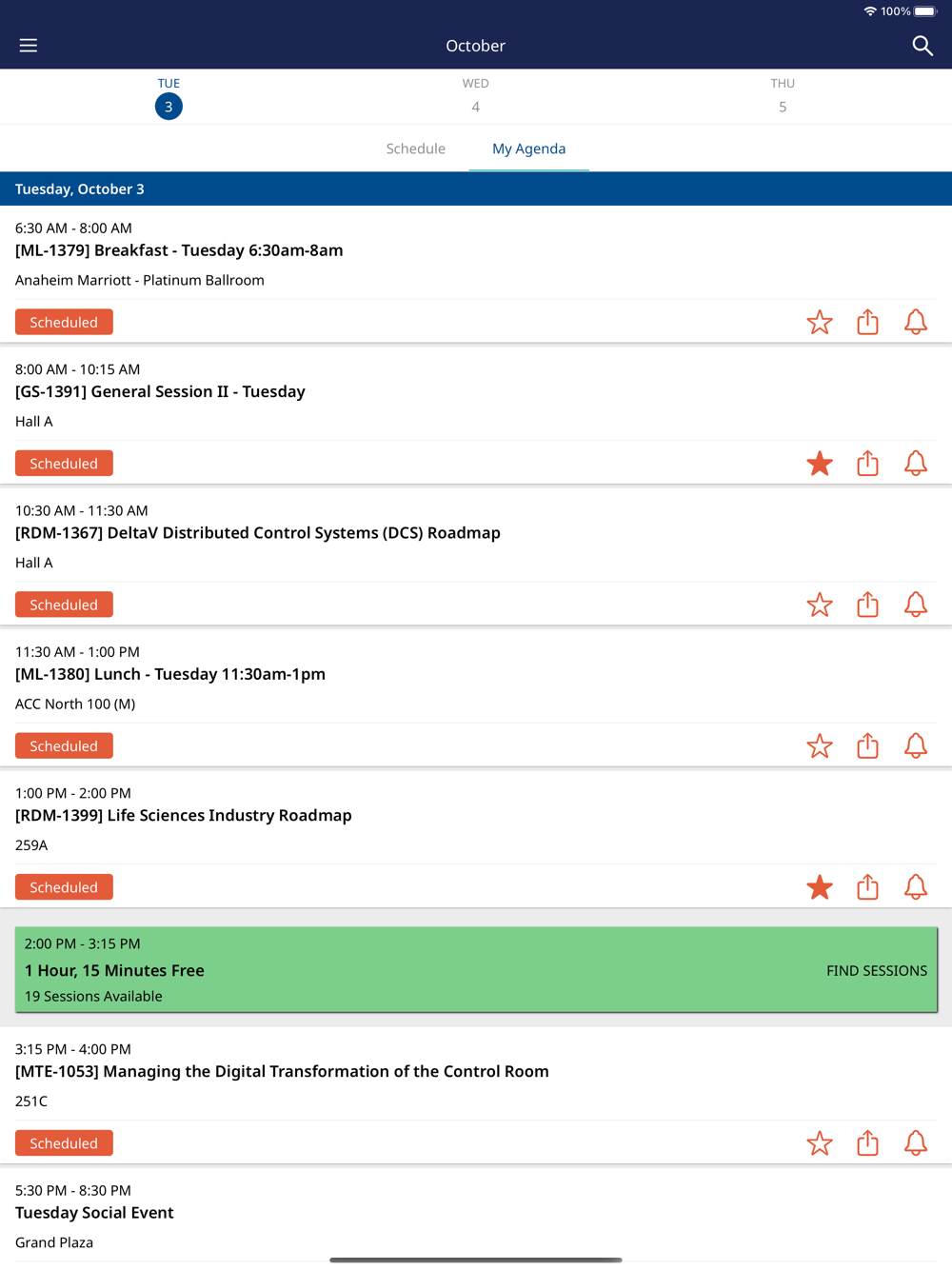Tap 5:30 PM - 8:30 PM time
This screenshot has height=1270, width=952.
point(73,1190)
